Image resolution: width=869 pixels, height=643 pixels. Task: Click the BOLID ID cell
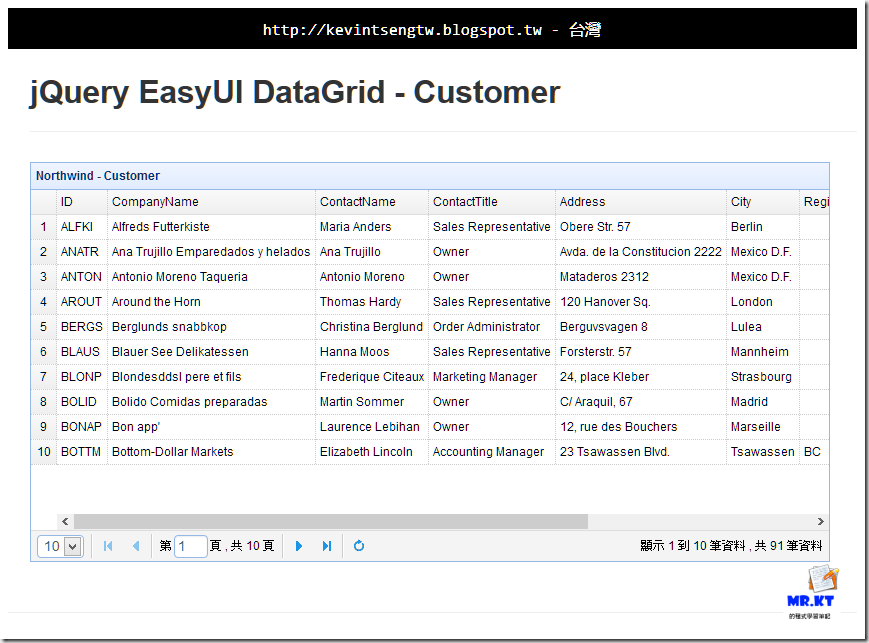pyautogui.click(x=81, y=401)
